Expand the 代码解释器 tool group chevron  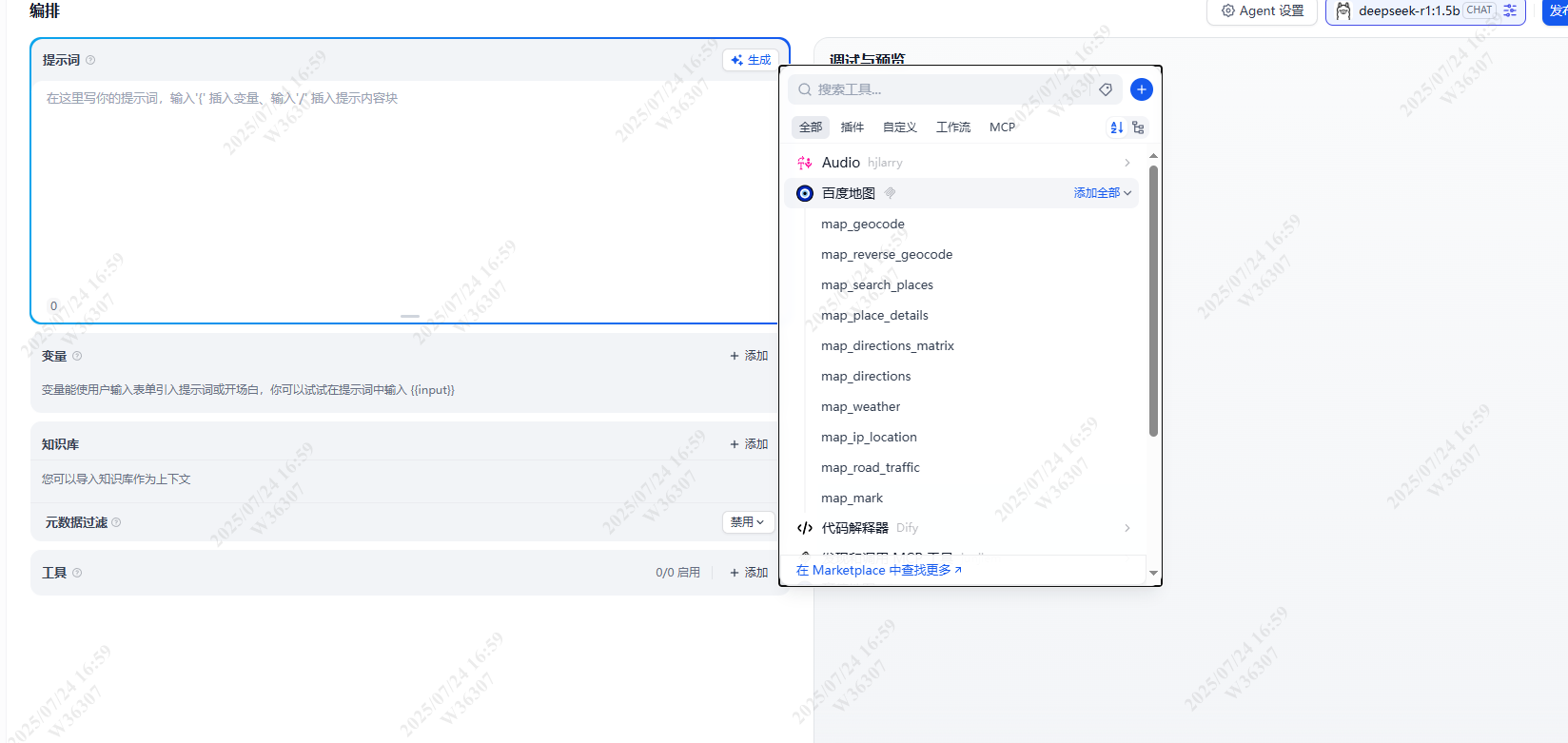[x=1127, y=528]
